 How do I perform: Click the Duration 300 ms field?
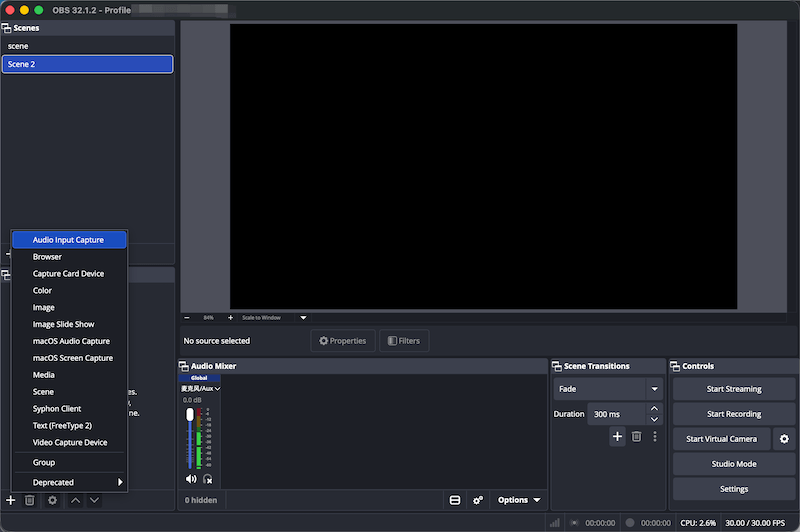(x=617, y=414)
